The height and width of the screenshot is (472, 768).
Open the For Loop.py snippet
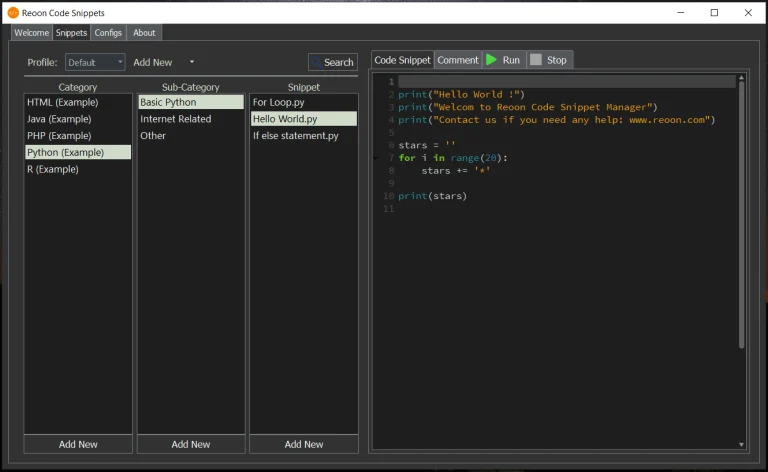pos(304,102)
